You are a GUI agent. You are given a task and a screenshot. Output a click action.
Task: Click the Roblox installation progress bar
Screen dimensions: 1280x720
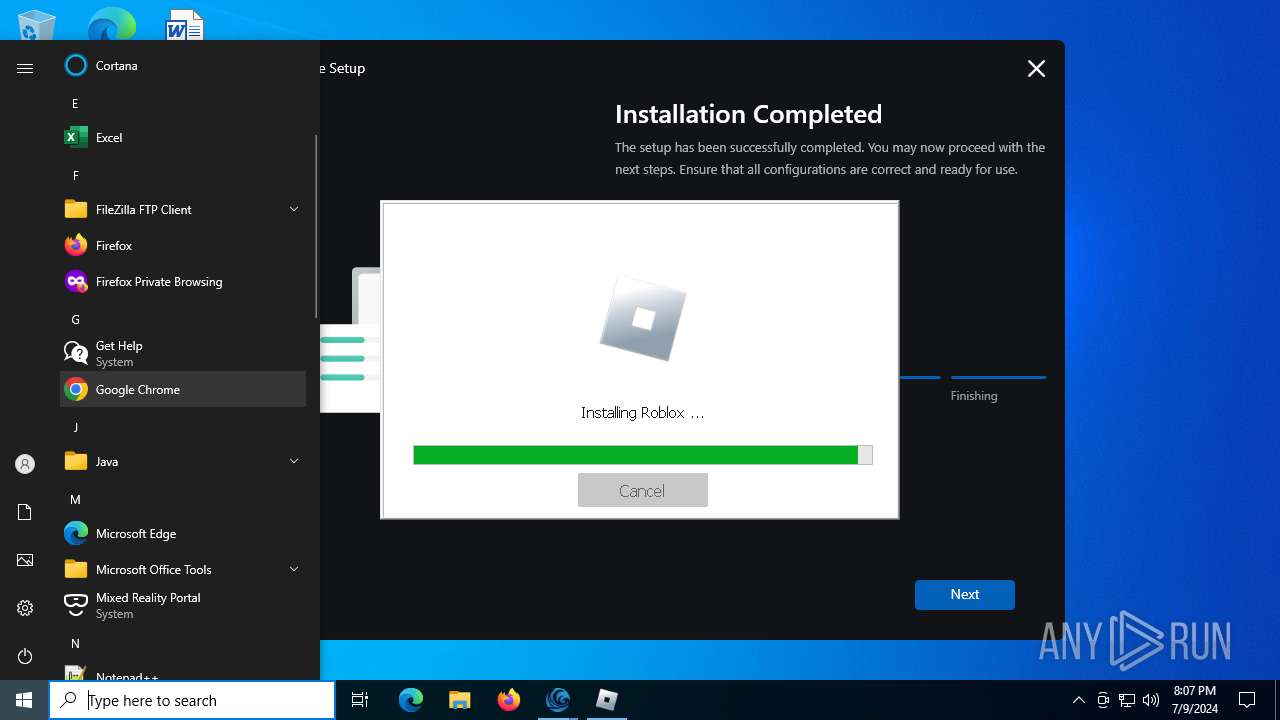pos(643,455)
